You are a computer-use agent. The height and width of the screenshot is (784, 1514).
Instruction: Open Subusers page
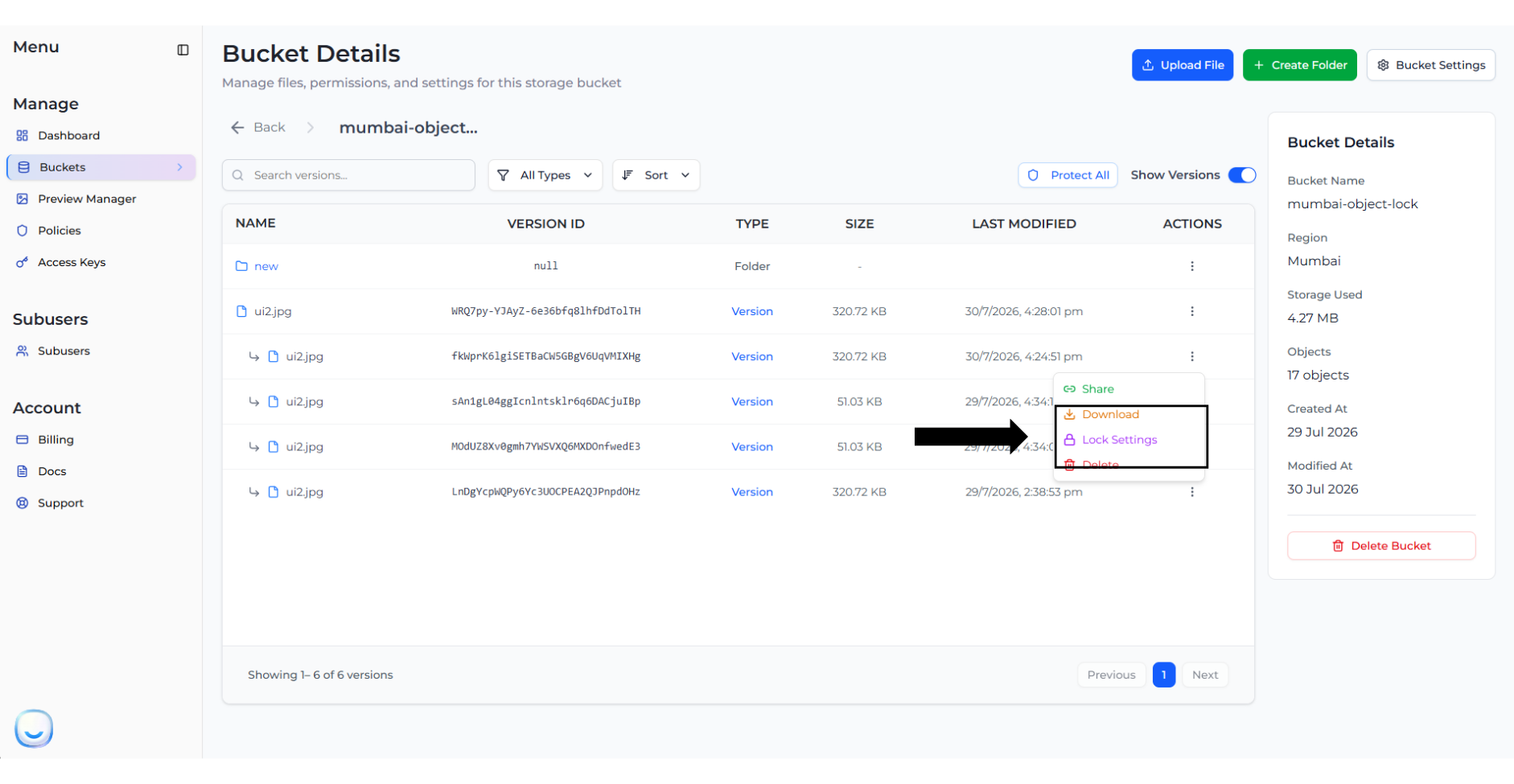(x=64, y=351)
